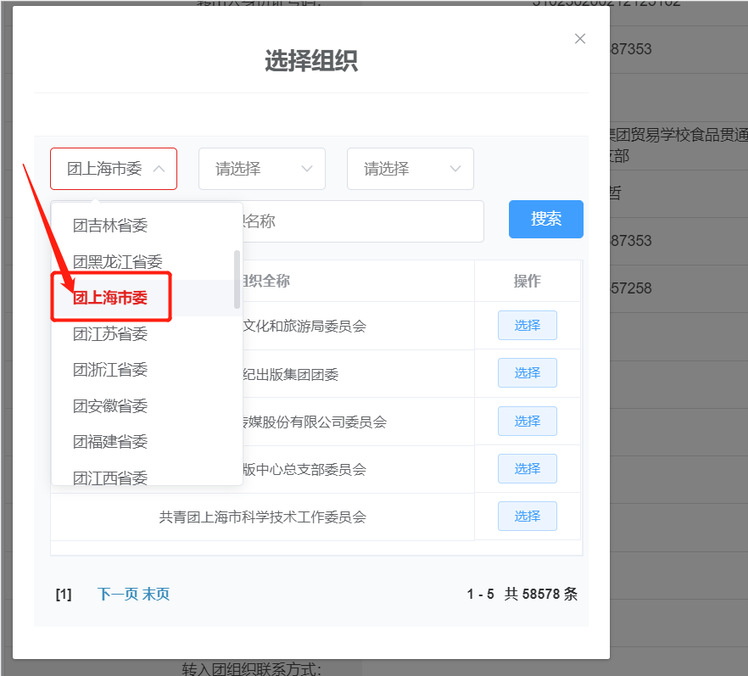Open the third 请选择 dropdown
This screenshot has width=748, height=676.
coord(410,169)
